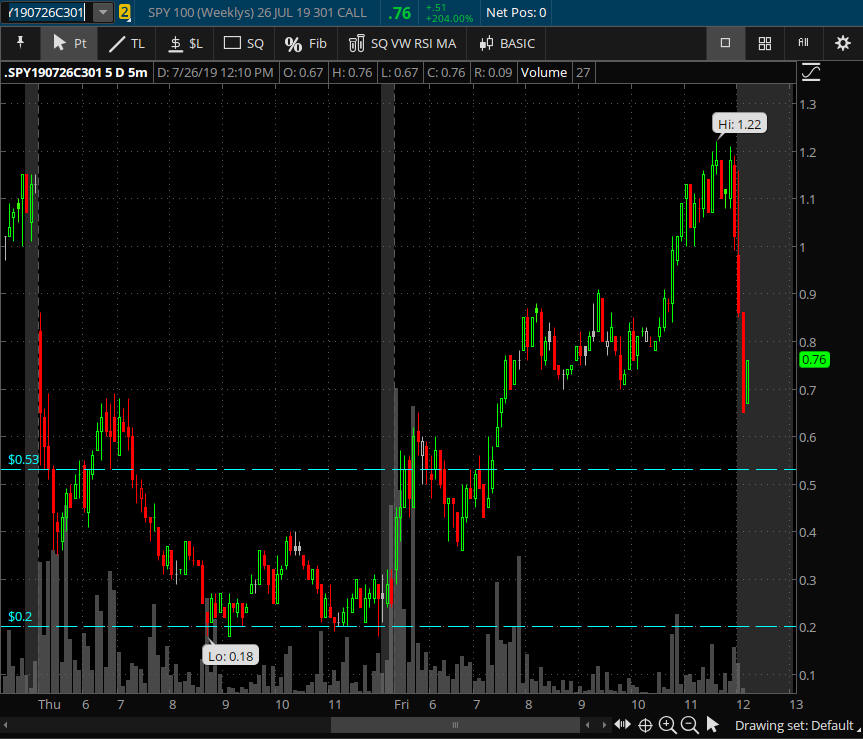Select the Fib retracement tool
Image resolution: width=863 pixels, height=739 pixels.
pyautogui.click(x=305, y=43)
